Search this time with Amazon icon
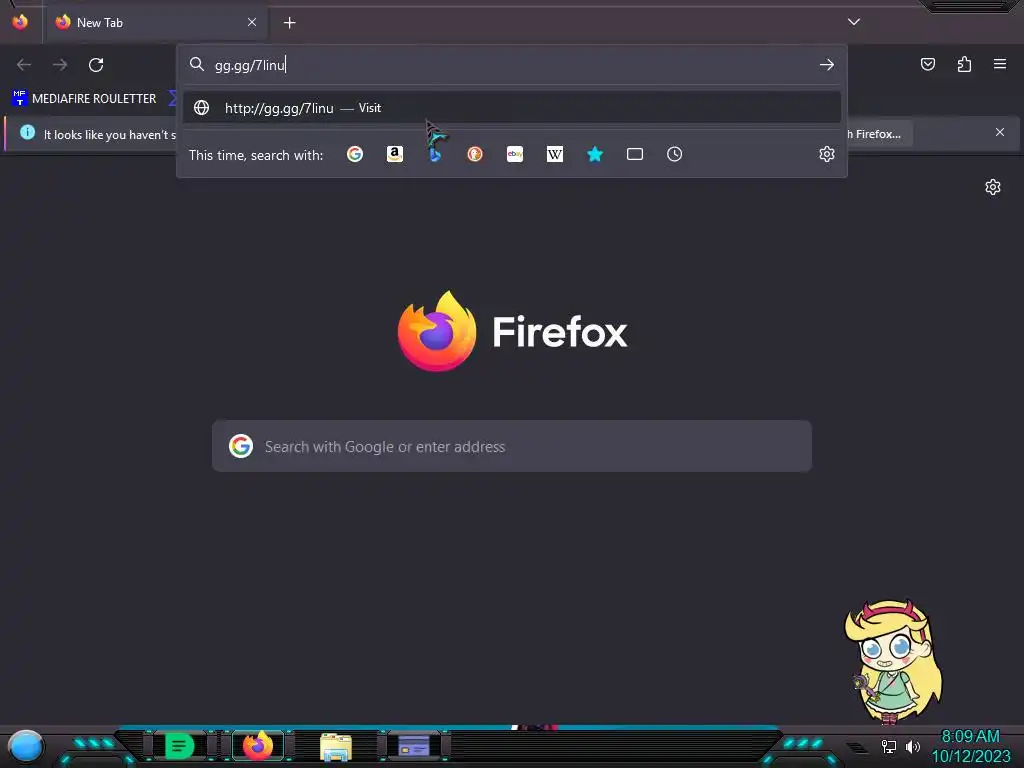 [x=394, y=154]
